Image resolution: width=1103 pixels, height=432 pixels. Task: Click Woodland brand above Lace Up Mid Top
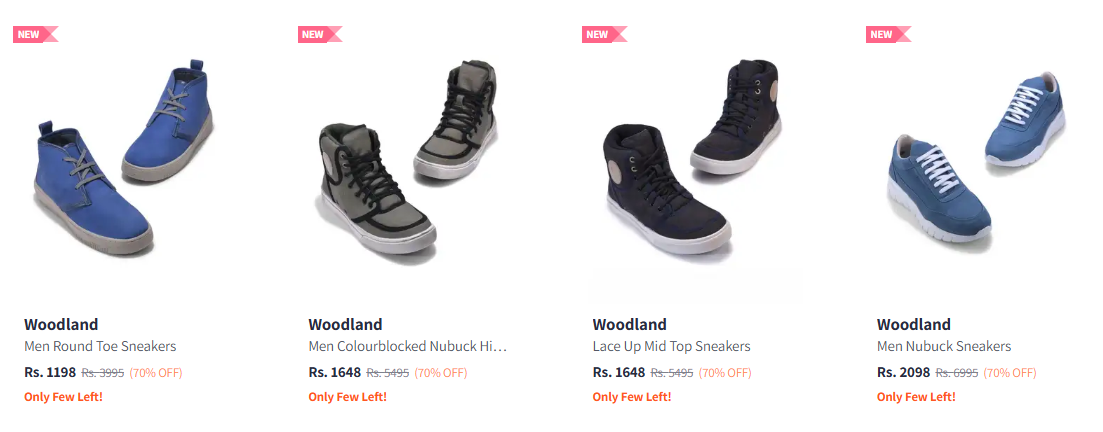(629, 324)
